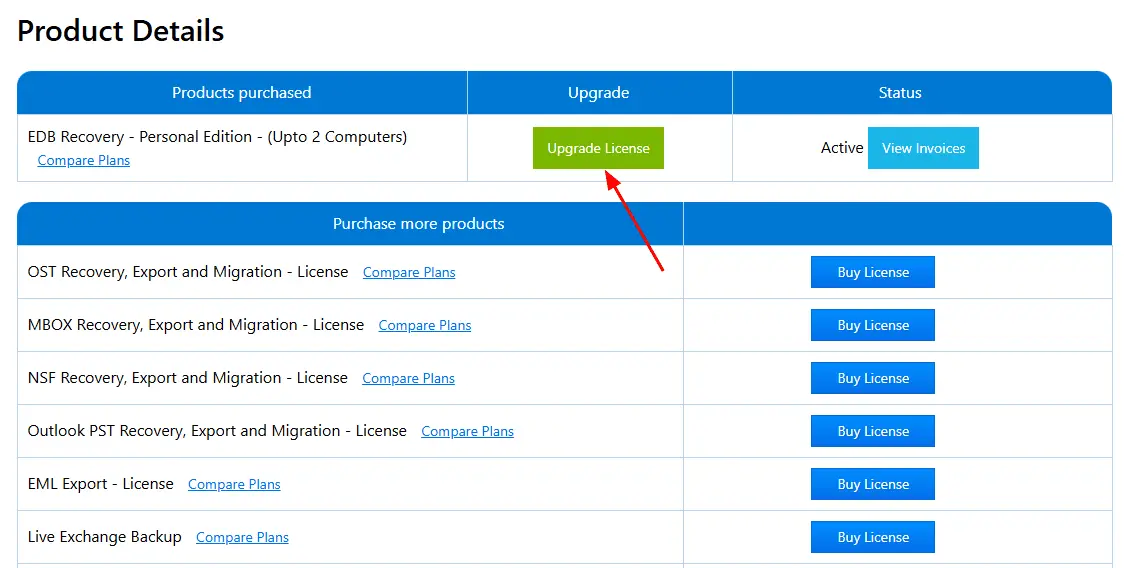Buy License for MBOX Recovery
This screenshot has width=1127, height=568.
[x=872, y=325]
